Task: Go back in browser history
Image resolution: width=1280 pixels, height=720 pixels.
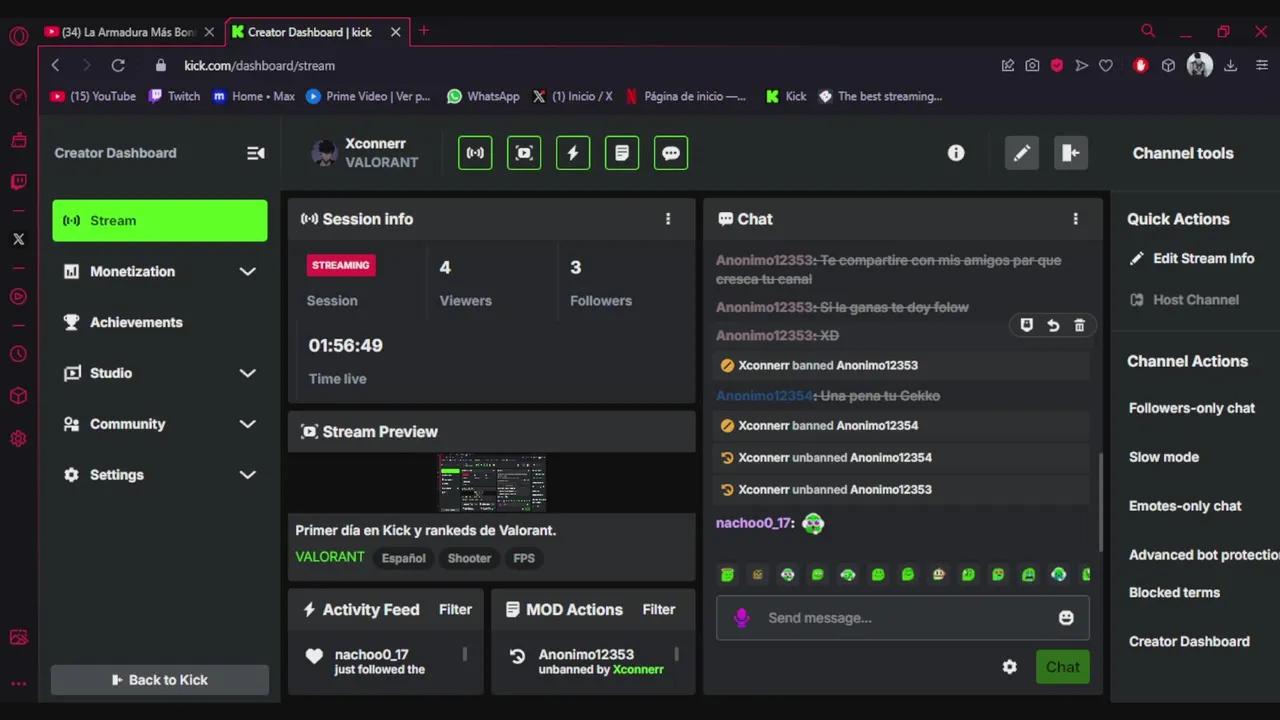Action: tap(56, 65)
